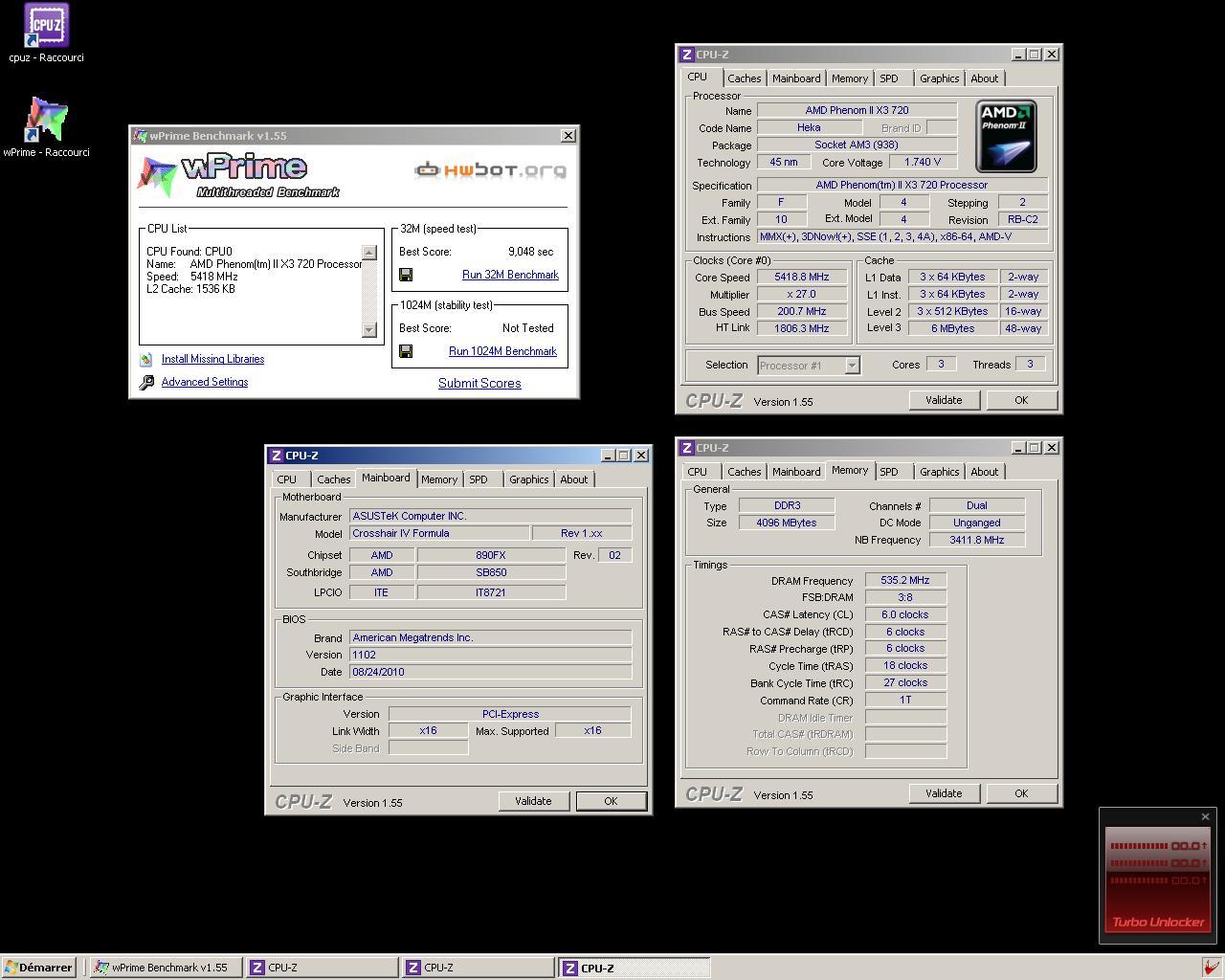
Task: Click OK in CPU-Z CPU window
Action: click(x=1021, y=400)
